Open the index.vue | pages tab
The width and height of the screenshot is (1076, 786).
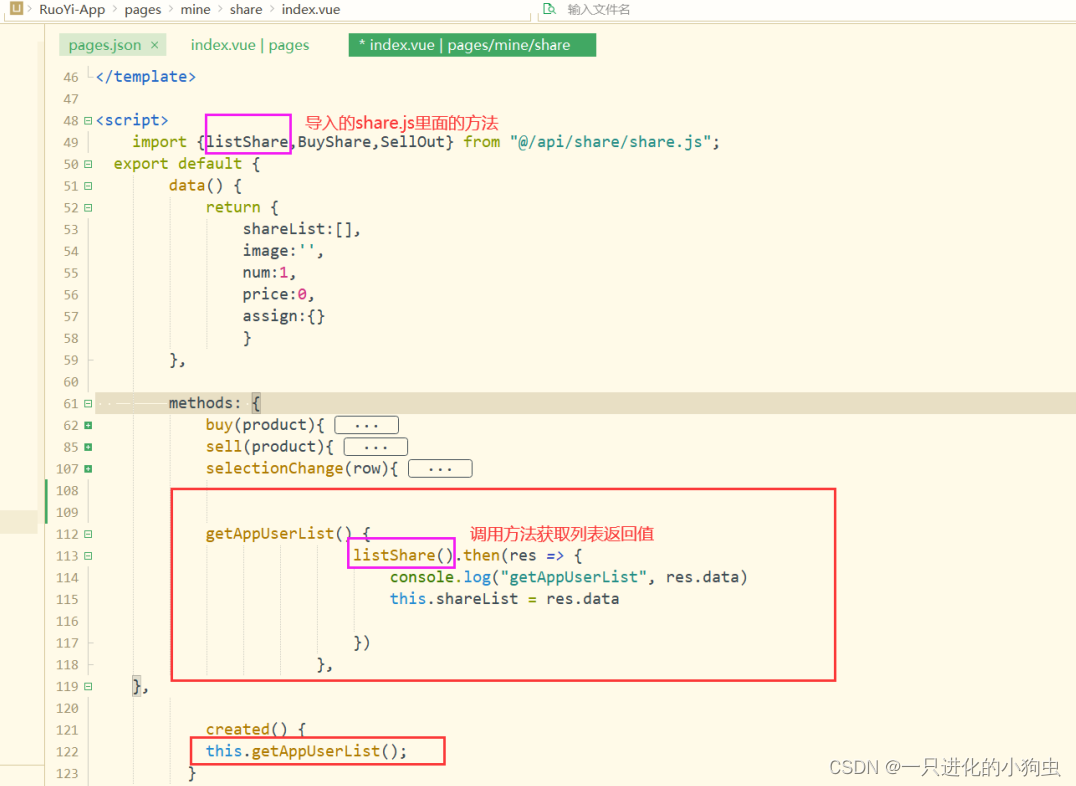tap(250, 45)
